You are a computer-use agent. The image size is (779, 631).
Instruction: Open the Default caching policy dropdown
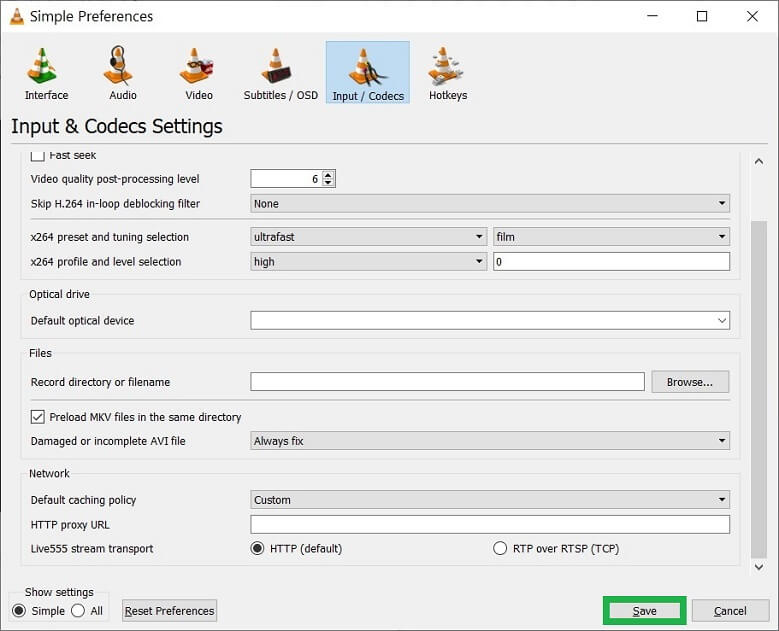pos(490,500)
